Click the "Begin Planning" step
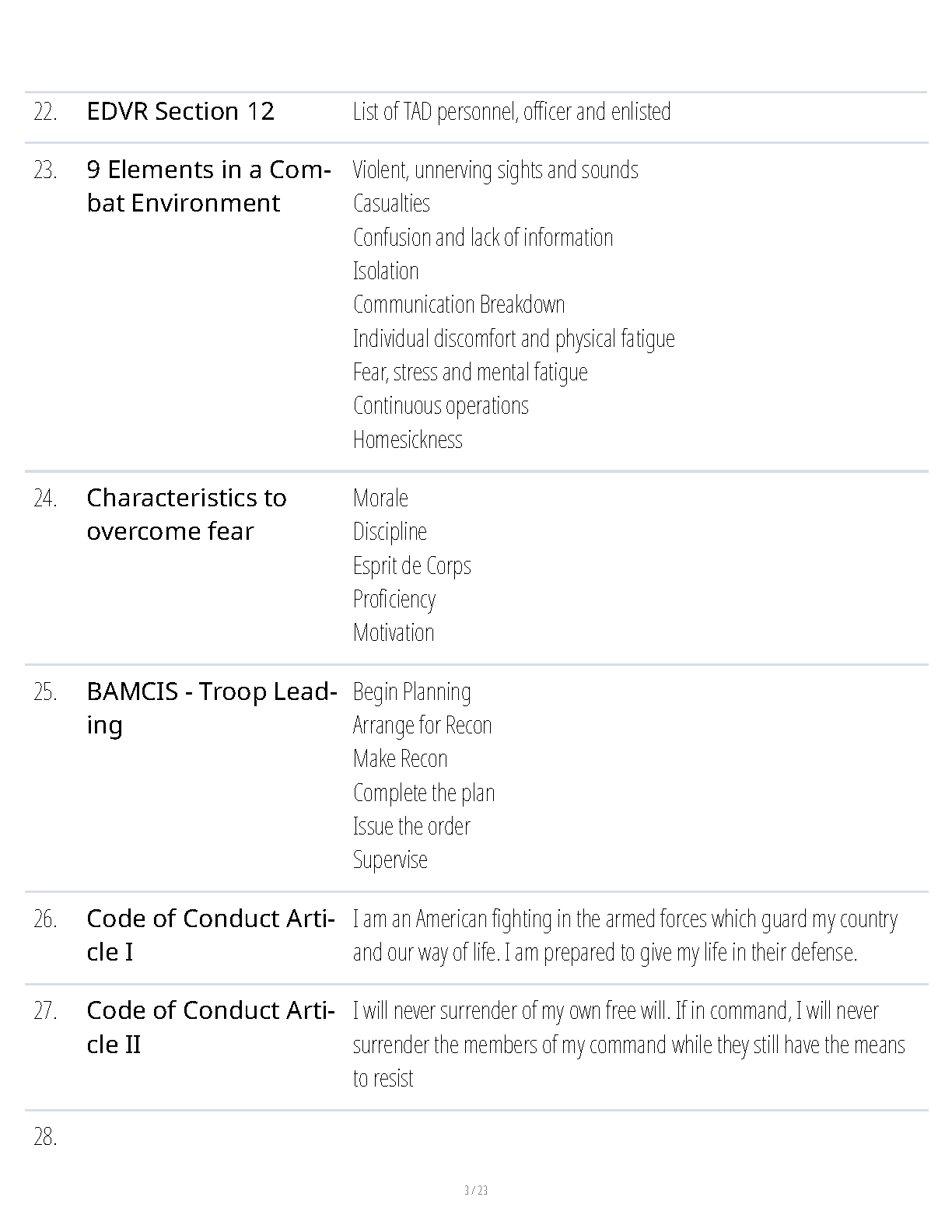This screenshot has width=952, height=1232. 411,691
